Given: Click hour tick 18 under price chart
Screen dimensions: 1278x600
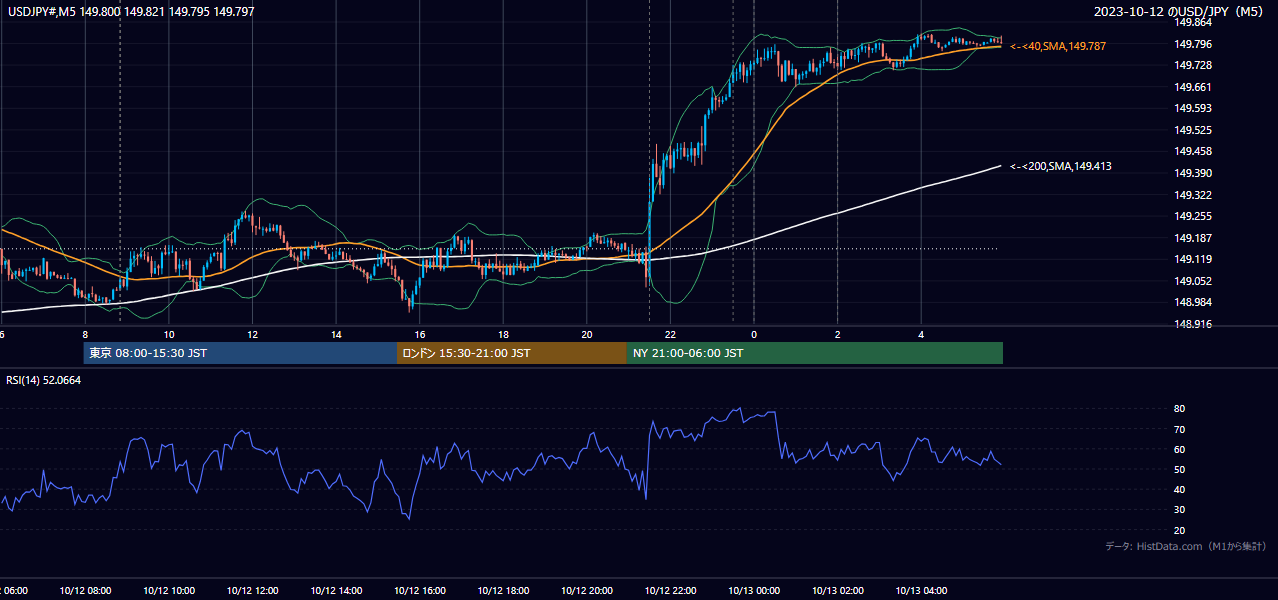Looking at the screenshot, I should 503,335.
